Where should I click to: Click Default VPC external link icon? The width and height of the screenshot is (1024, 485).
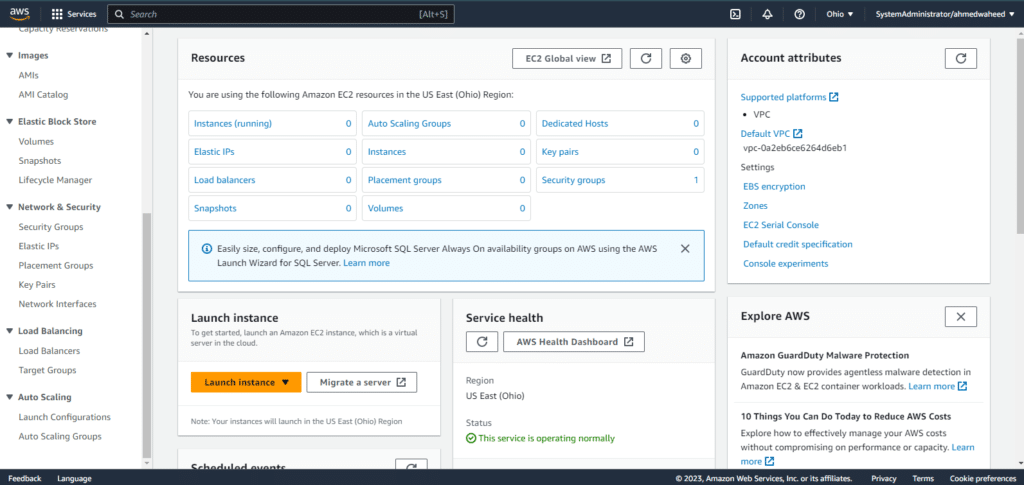click(x=797, y=134)
